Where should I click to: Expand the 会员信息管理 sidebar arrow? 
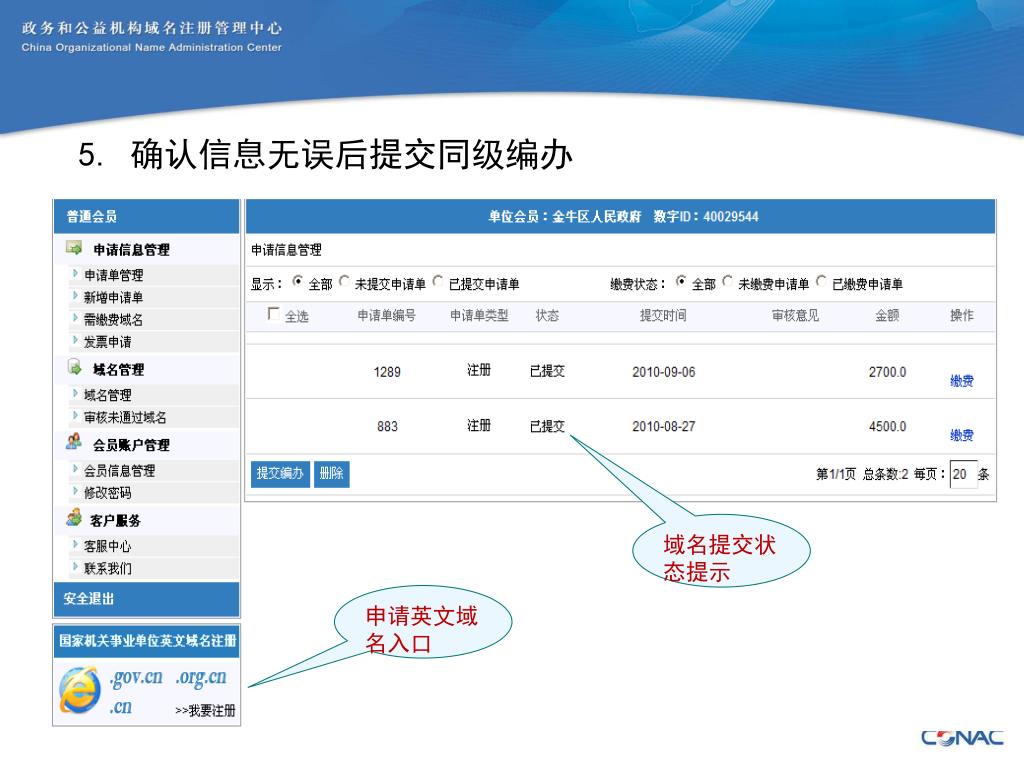pos(75,469)
